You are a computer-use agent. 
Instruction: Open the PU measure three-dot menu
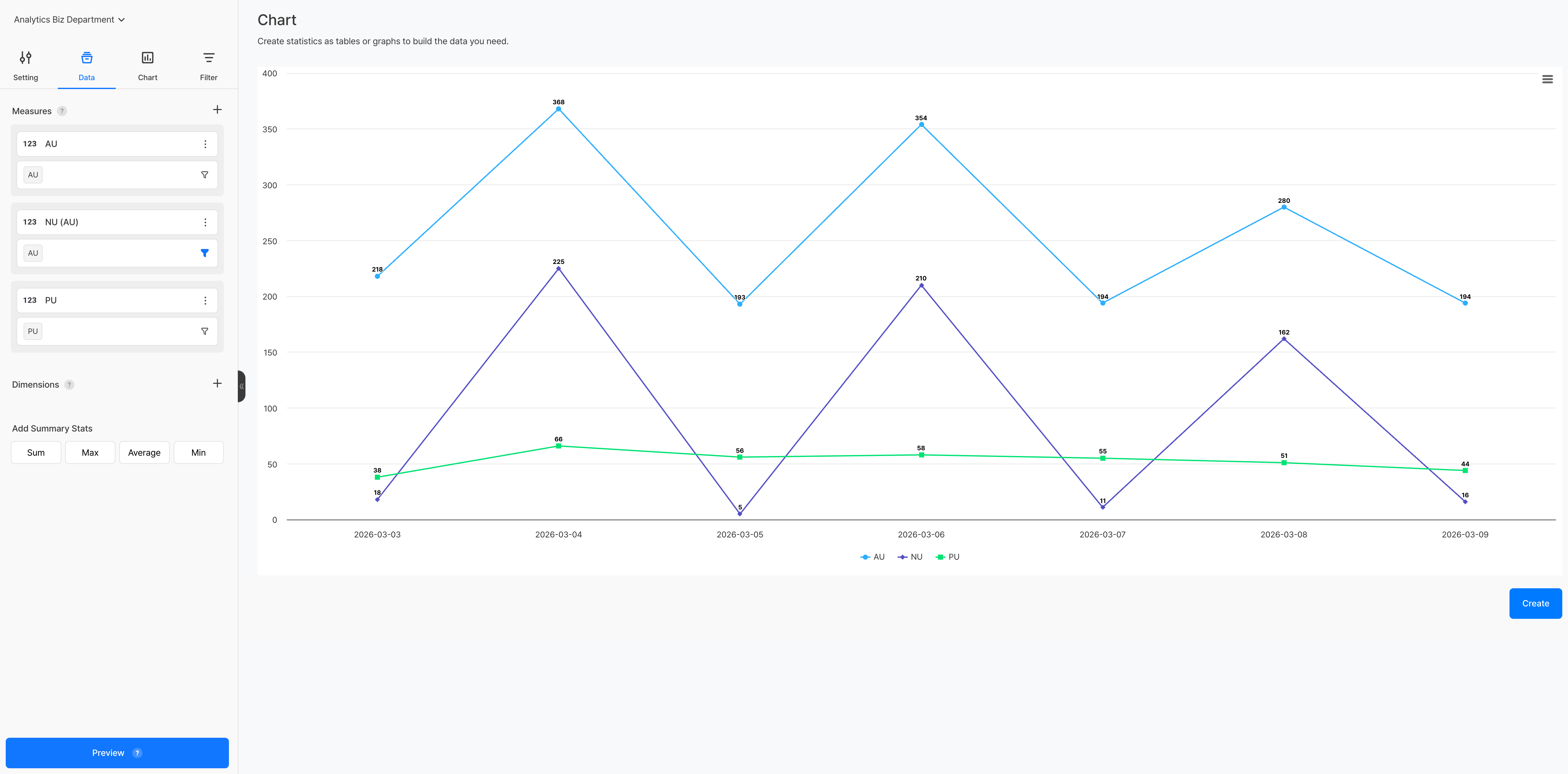coord(205,301)
